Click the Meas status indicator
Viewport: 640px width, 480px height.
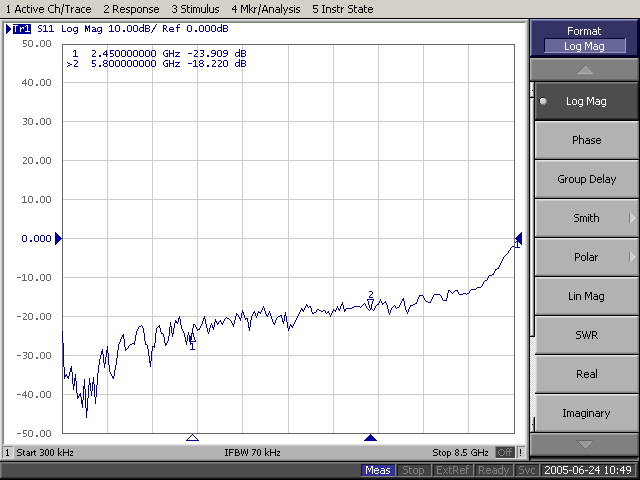[x=378, y=470]
